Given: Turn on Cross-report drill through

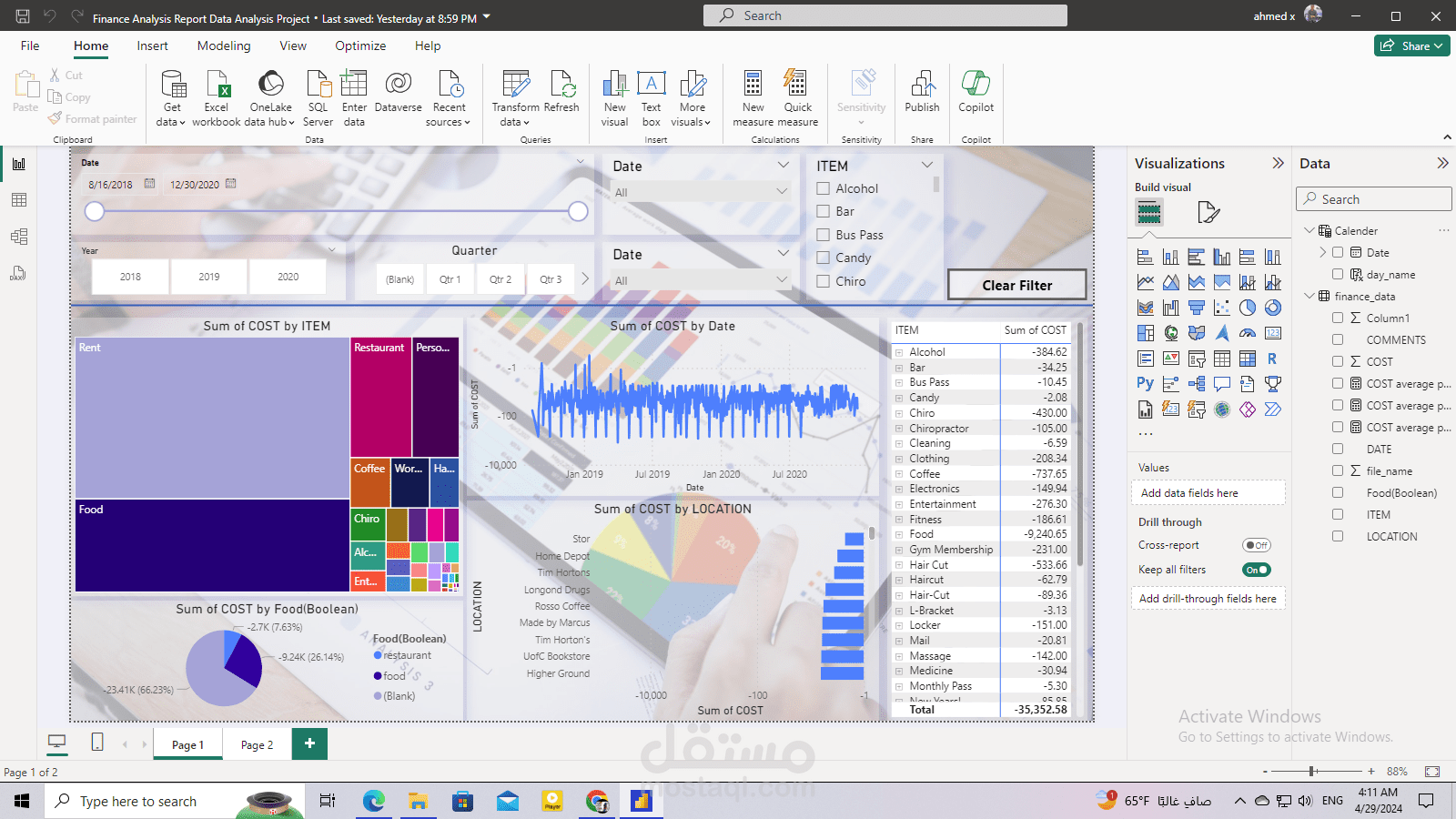Looking at the screenshot, I should pyautogui.click(x=1256, y=545).
